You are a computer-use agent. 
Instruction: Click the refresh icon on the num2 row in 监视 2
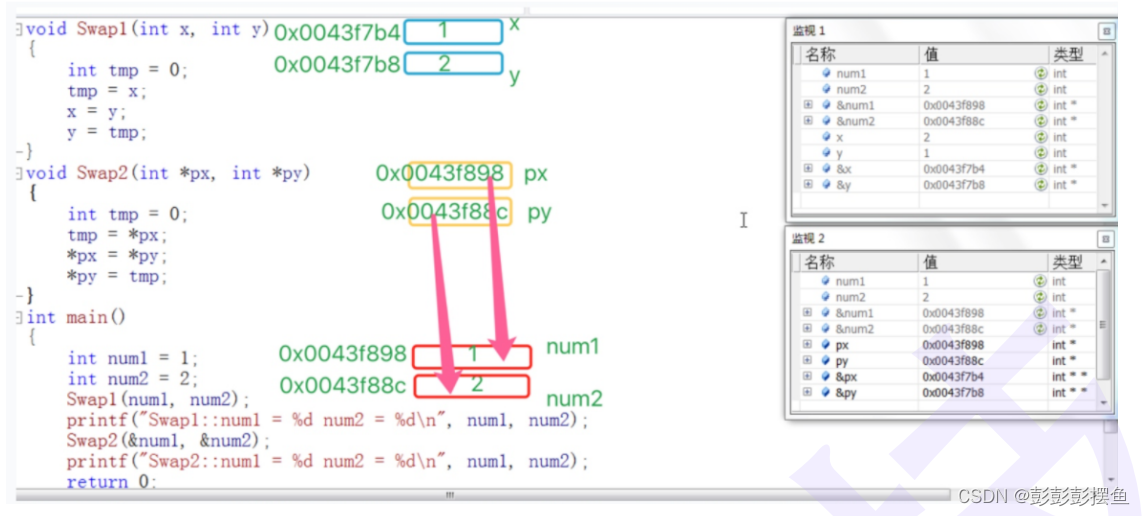(x=1040, y=297)
